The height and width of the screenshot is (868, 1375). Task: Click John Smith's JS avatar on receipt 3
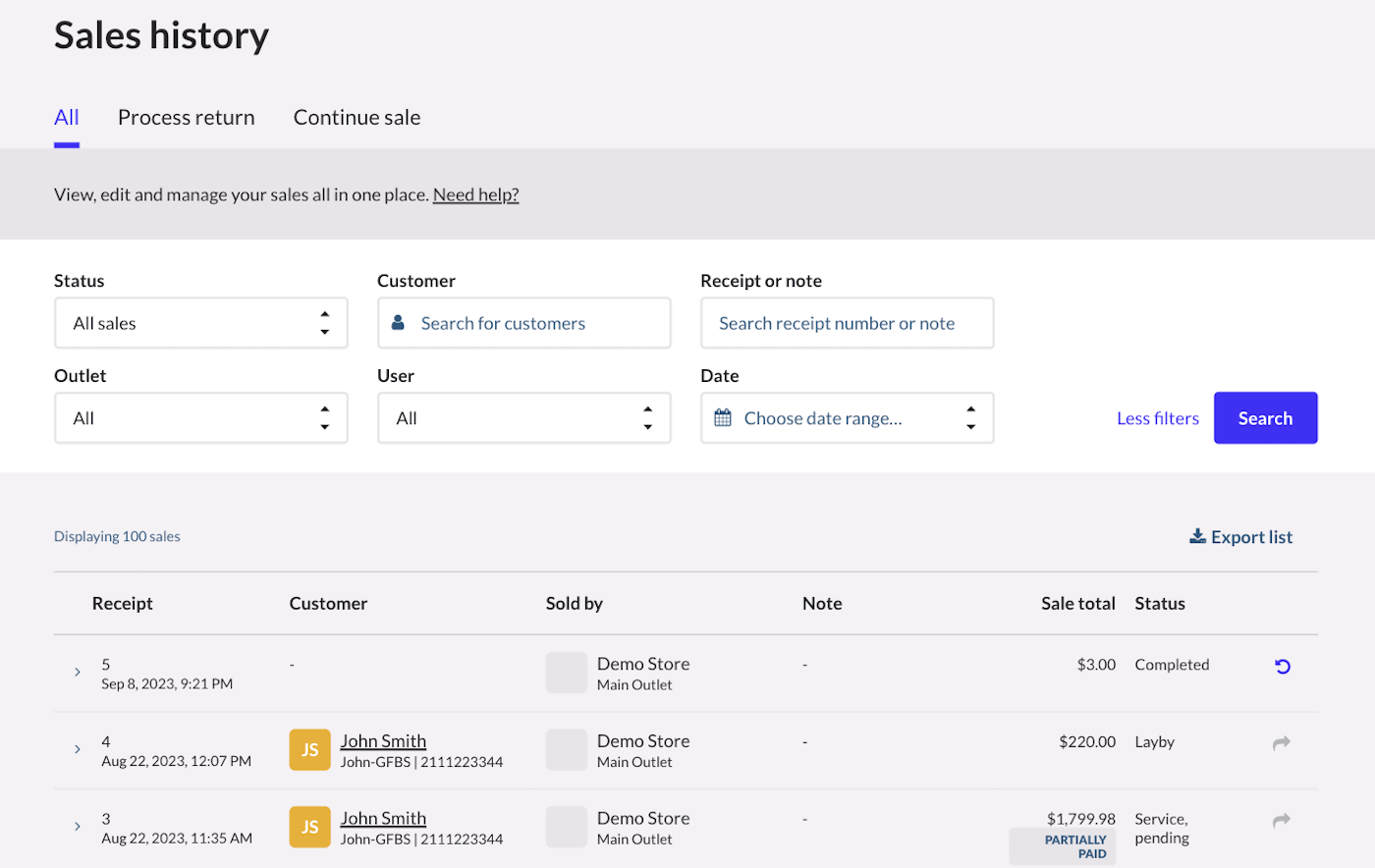pyautogui.click(x=309, y=827)
